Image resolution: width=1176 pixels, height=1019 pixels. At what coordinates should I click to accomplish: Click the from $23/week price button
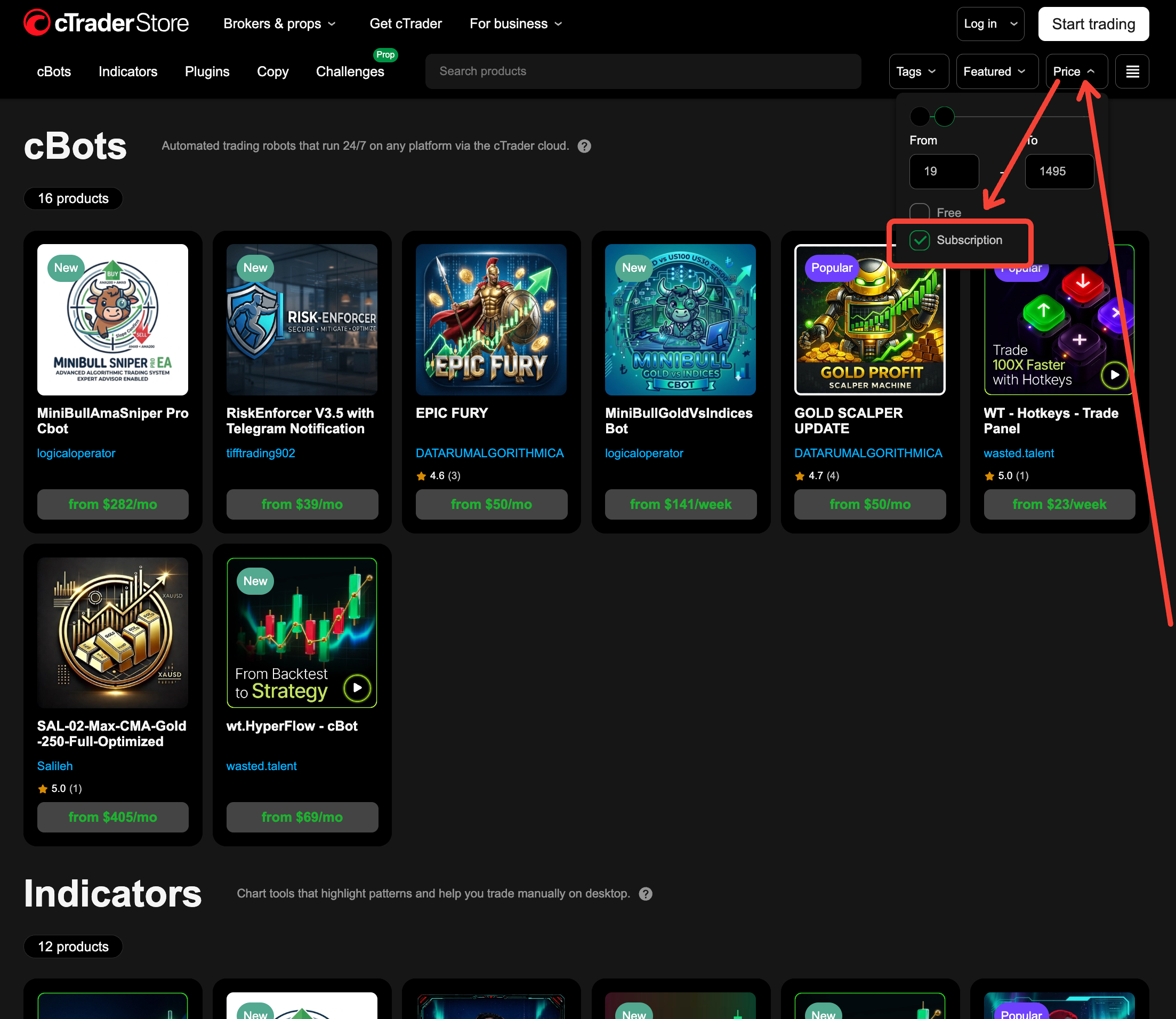pos(1059,504)
